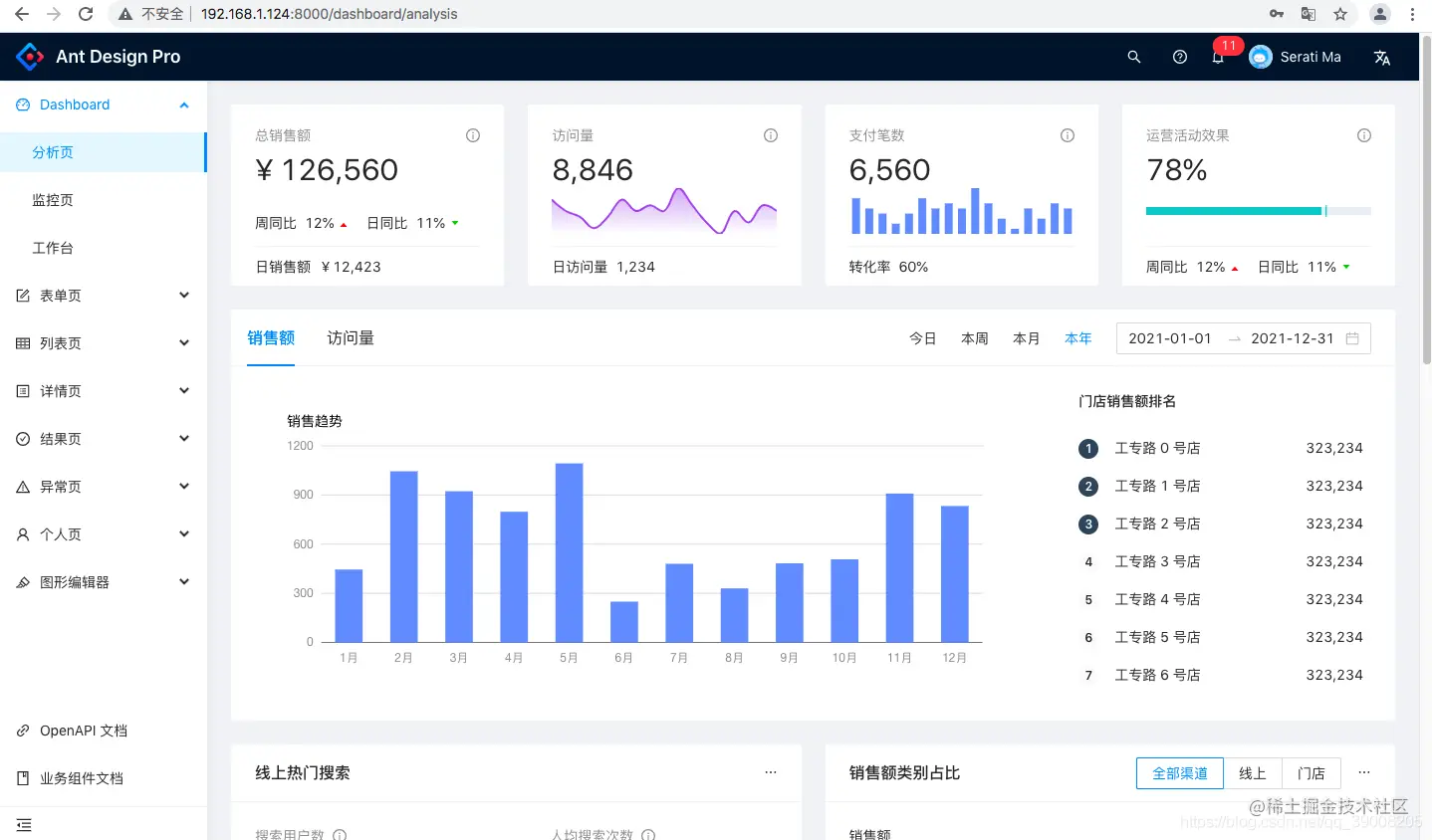Image resolution: width=1432 pixels, height=840 pixels.
Task: Open the notifications bell with 11 badge
Action: click(1217, 57)
